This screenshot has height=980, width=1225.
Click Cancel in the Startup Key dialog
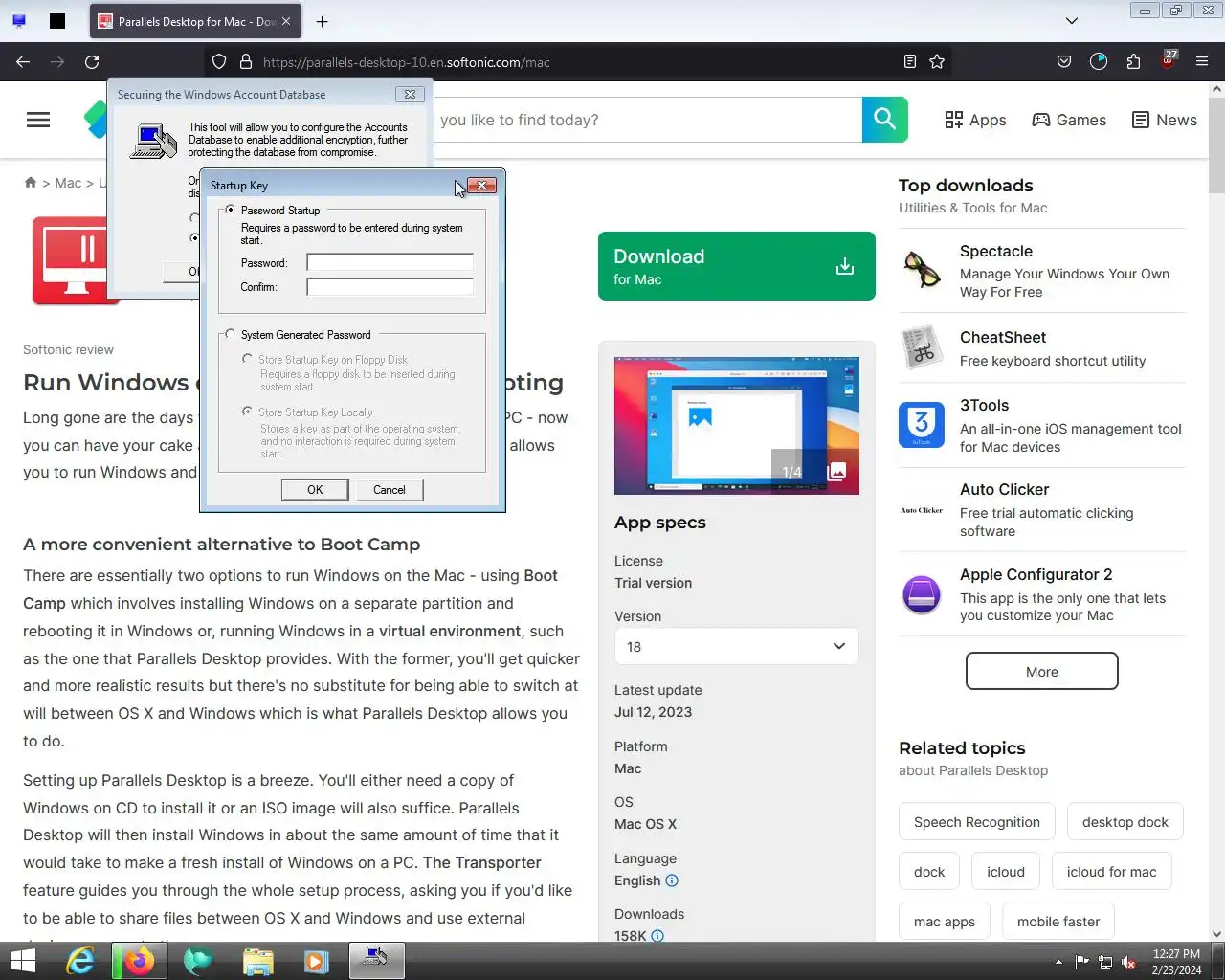pyautogui.click(x=389, y=489)
